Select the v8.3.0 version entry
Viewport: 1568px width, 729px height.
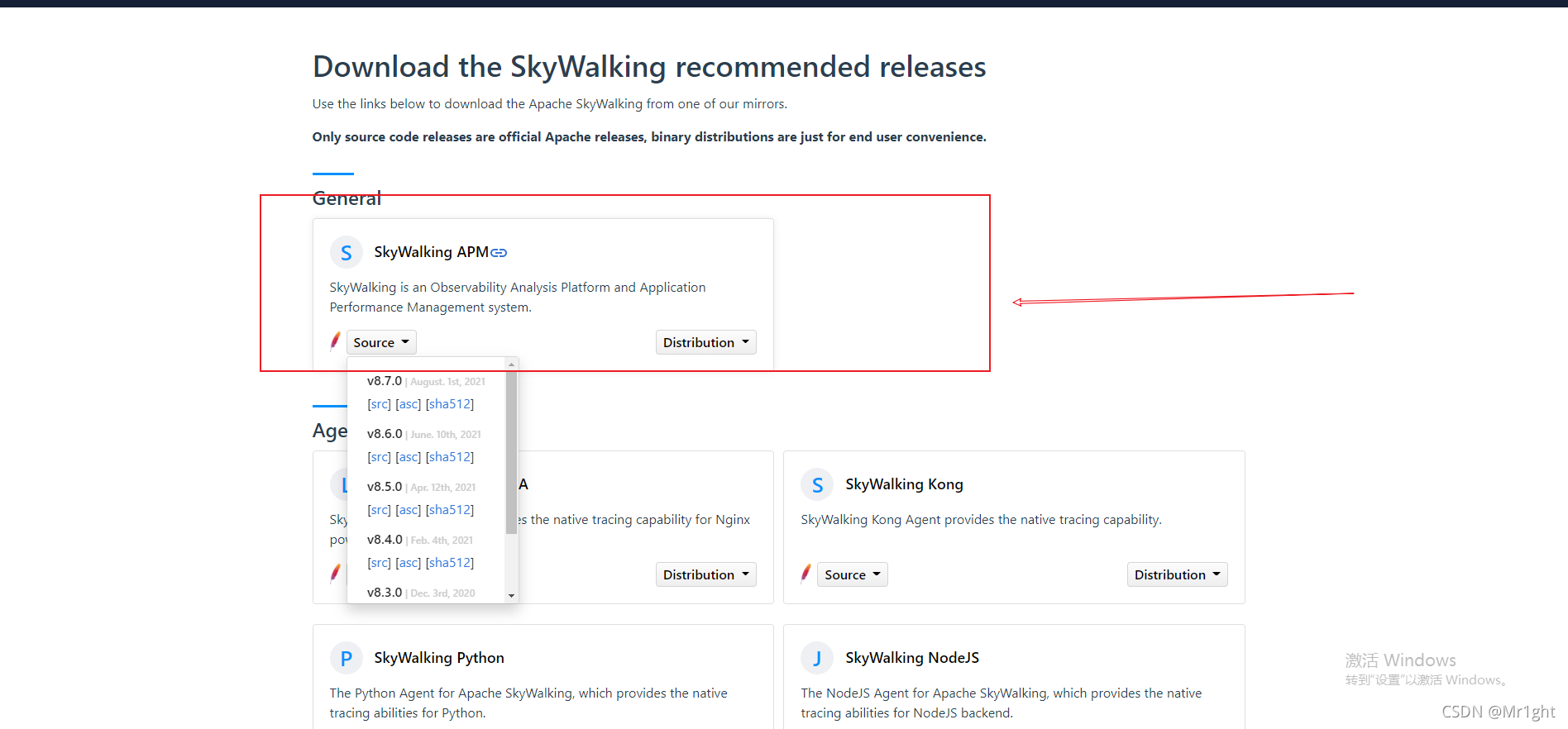(385, 593)
